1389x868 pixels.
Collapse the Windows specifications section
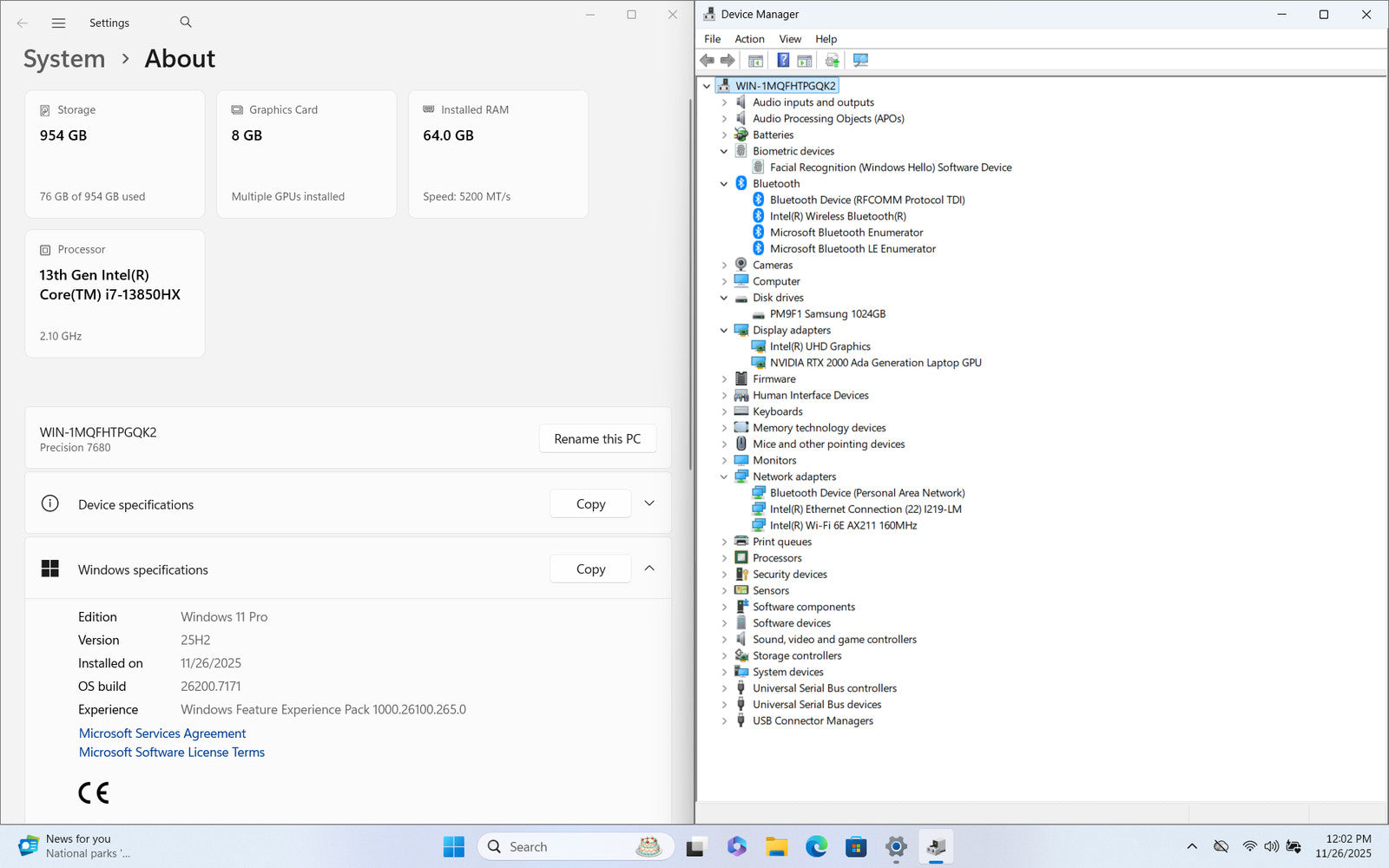(649, 569)
